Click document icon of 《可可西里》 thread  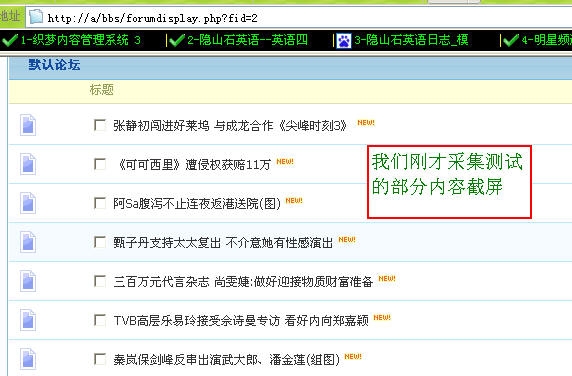pos(28,164)
